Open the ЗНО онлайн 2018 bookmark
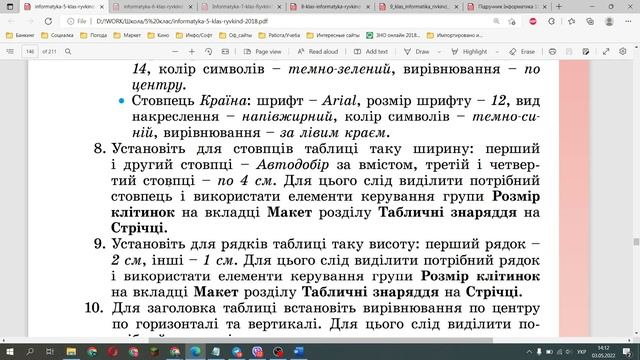 393,36
